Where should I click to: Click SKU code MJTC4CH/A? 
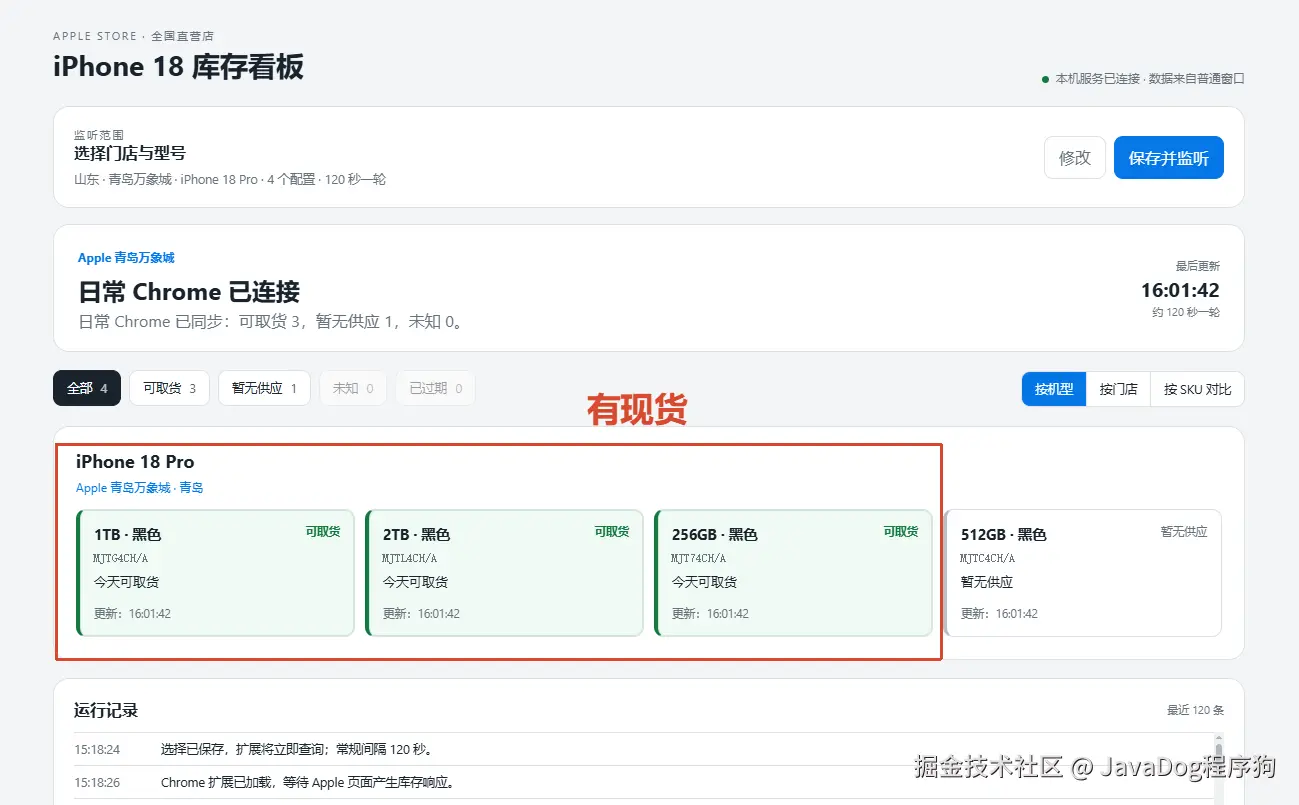pyautogui.click(x=988, y=558)
